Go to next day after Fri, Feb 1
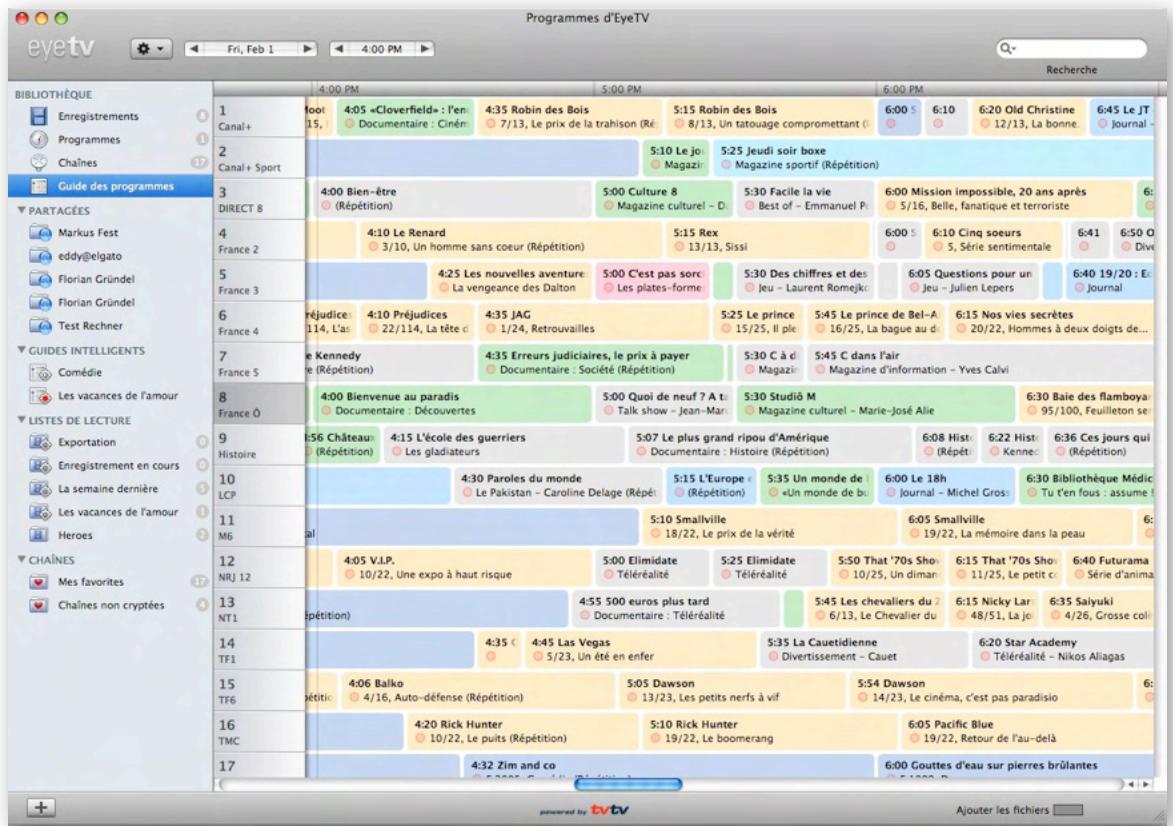Viewport: 1173px width, 826px height. pyautogui.click(x=307, y=49)
